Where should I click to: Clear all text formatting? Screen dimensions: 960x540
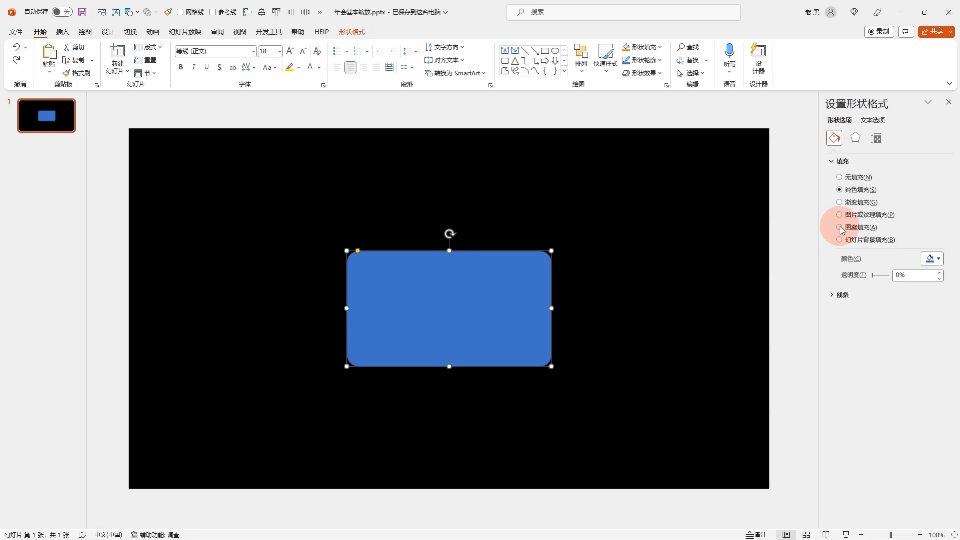click(317, 51)
